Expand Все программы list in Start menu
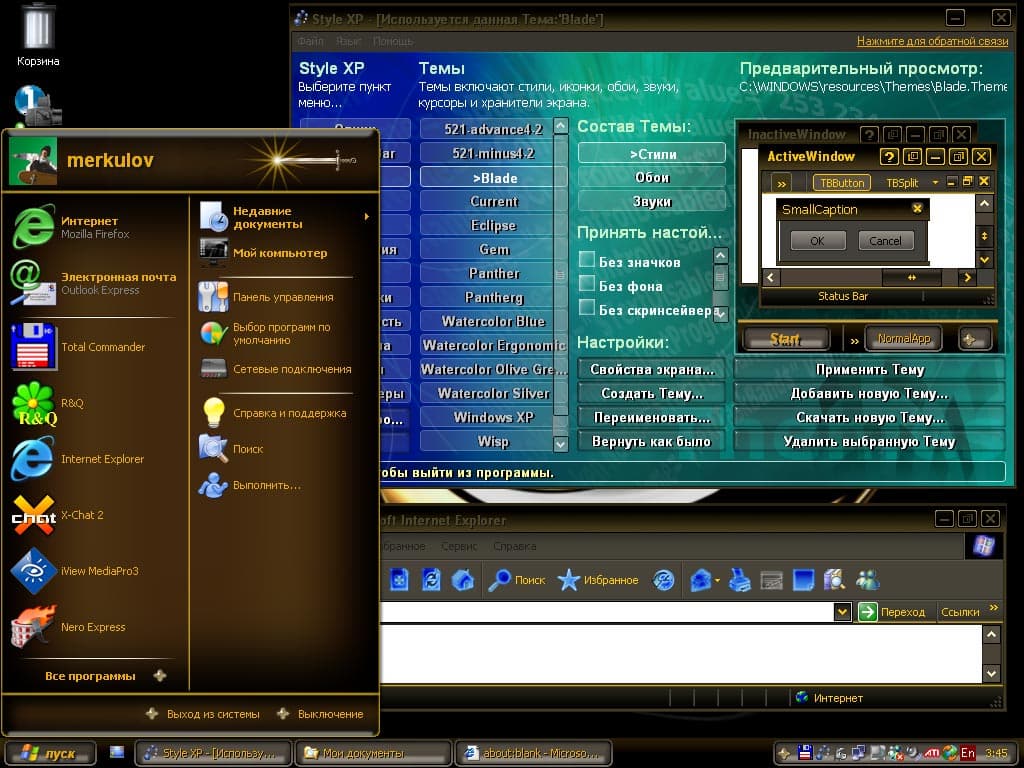Image resolution: width=1024 pixels, height=768 pixels. pyautogui.click(x=104, y=676)
